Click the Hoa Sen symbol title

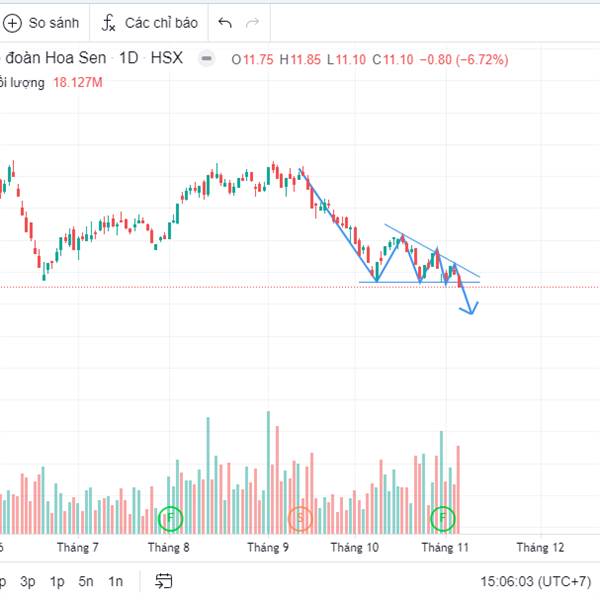pos(55,58)
